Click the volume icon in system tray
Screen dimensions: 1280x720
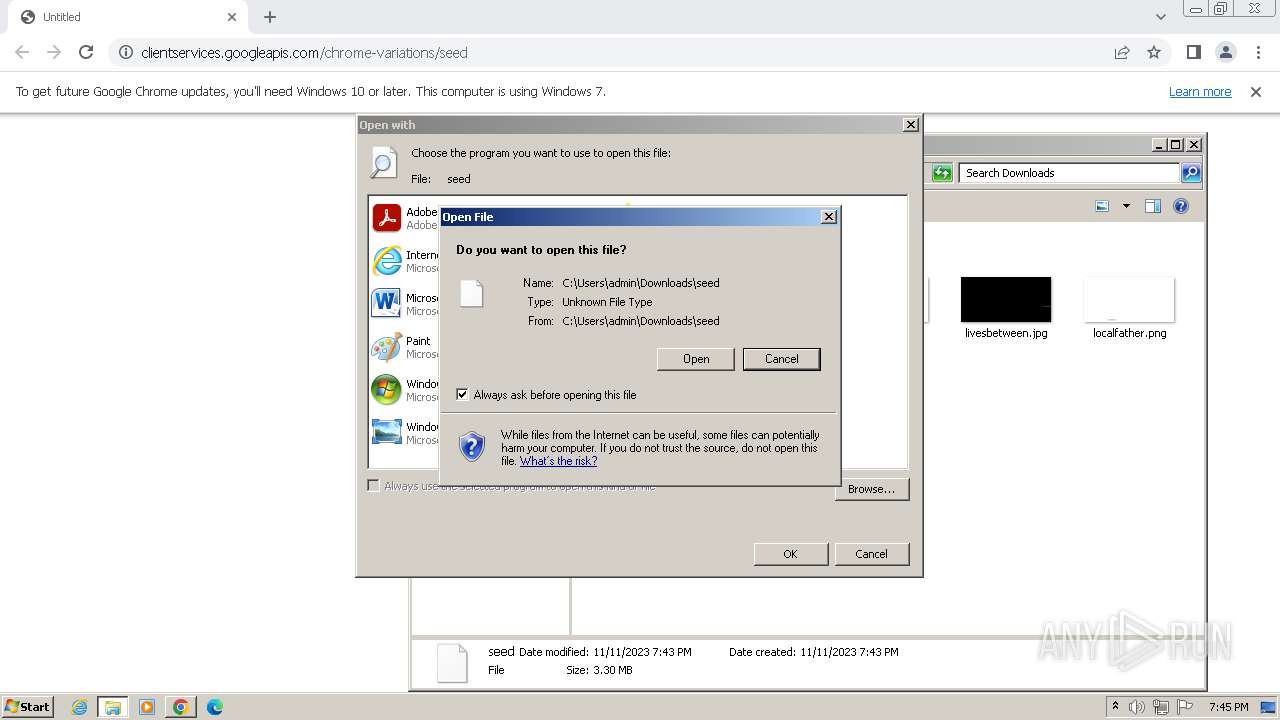1137,707
